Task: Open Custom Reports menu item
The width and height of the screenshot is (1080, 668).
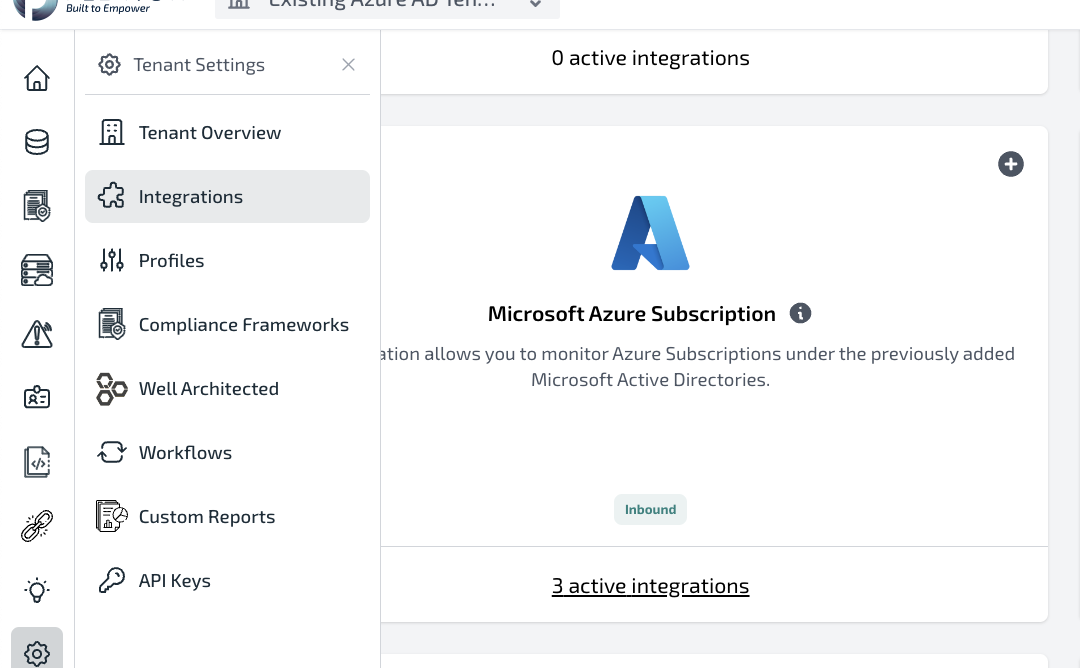Action: click(x=227, y=516)
